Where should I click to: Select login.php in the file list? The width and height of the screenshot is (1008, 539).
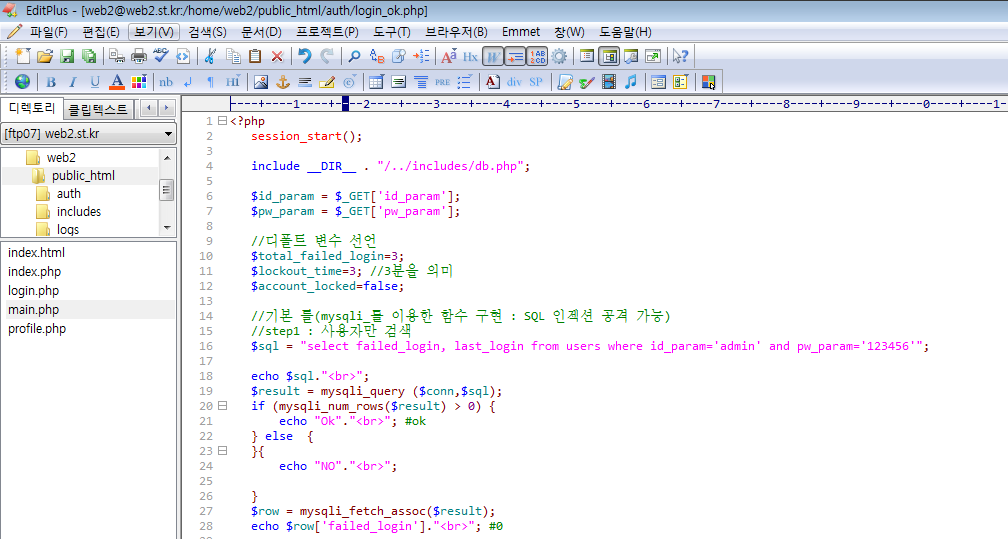tap(33, 291)
